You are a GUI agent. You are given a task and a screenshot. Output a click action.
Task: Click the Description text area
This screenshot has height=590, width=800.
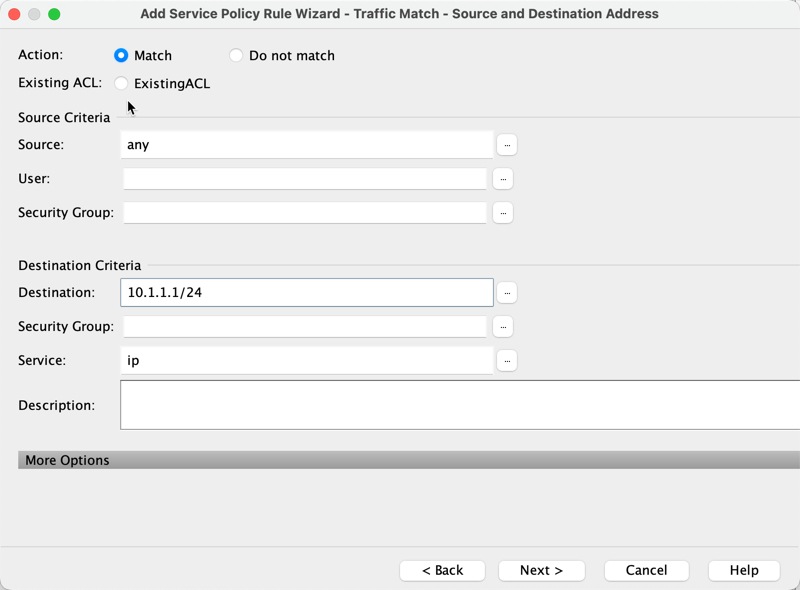460,405
